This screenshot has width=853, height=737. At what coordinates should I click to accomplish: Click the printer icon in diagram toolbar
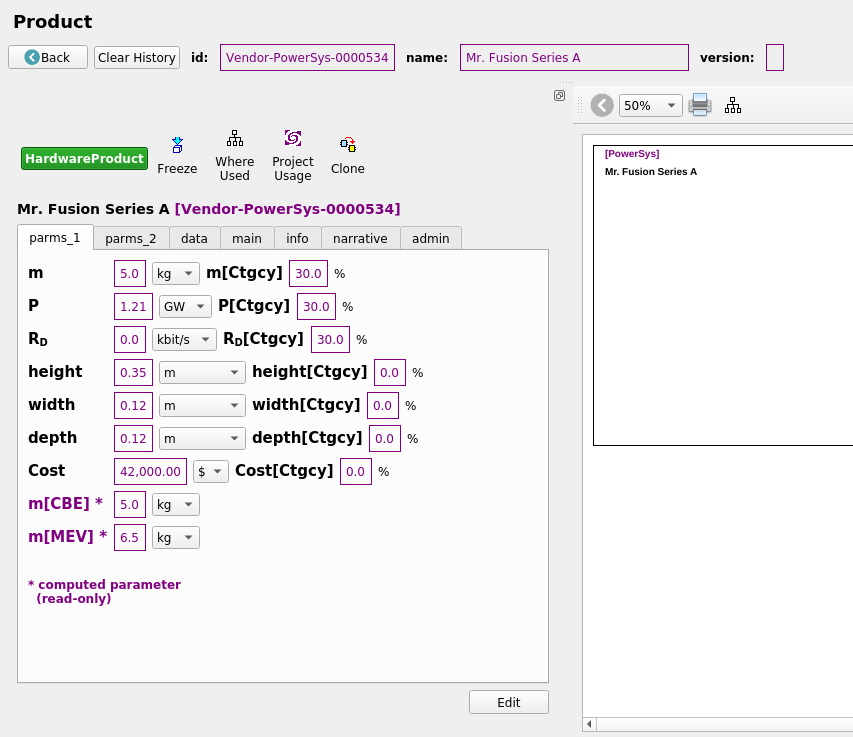700,105
